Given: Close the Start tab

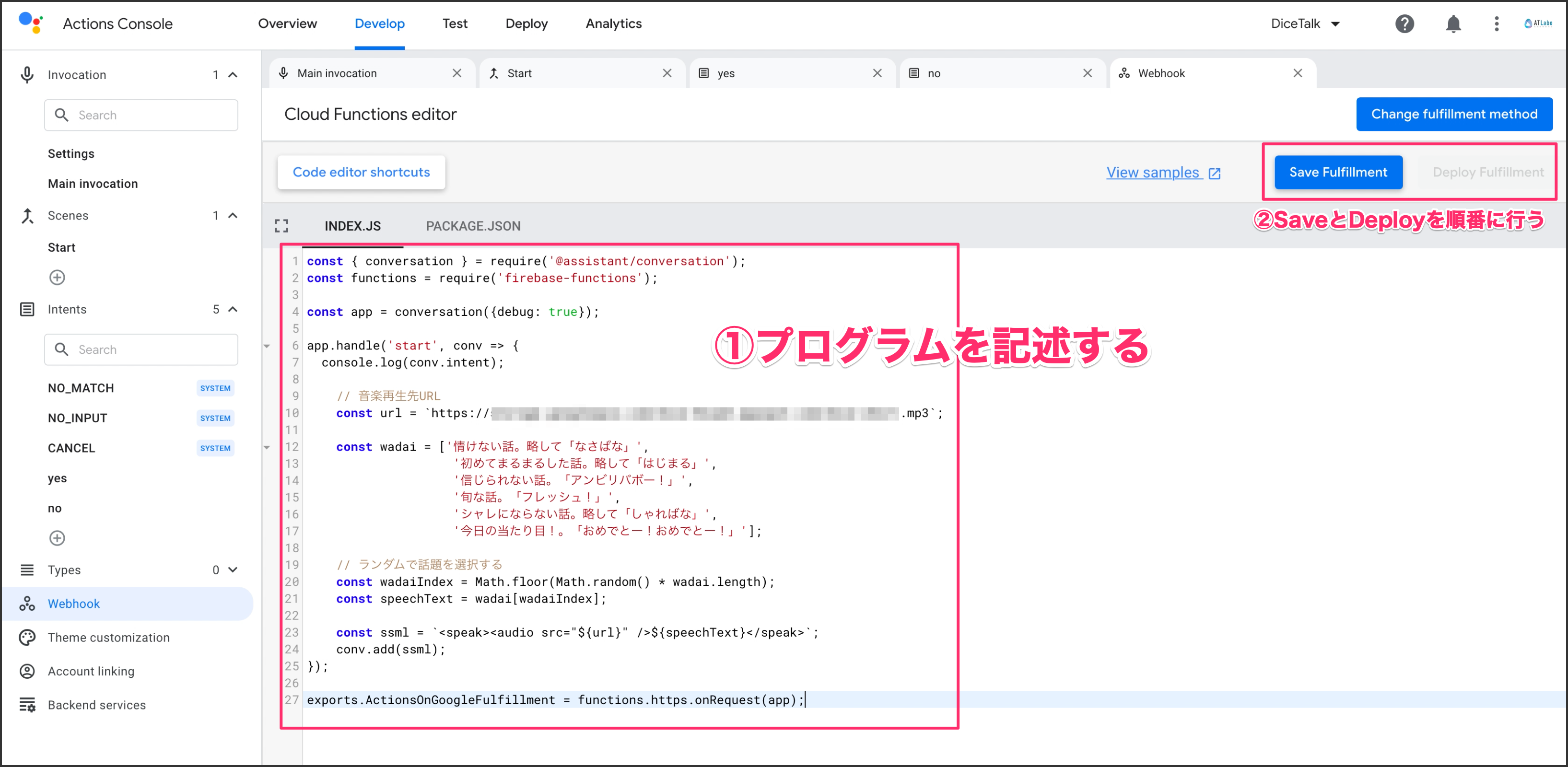Looking at the screenshot, I should coord(667,73).
